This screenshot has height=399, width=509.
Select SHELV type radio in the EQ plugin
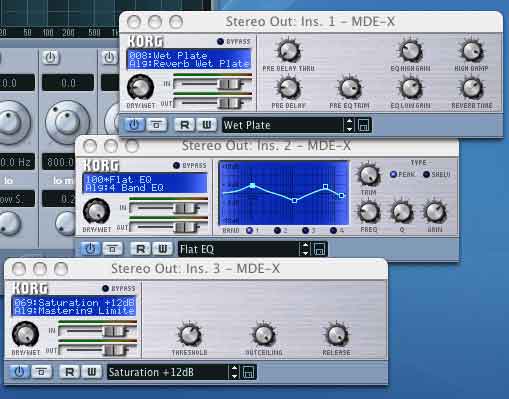point(426,174)
